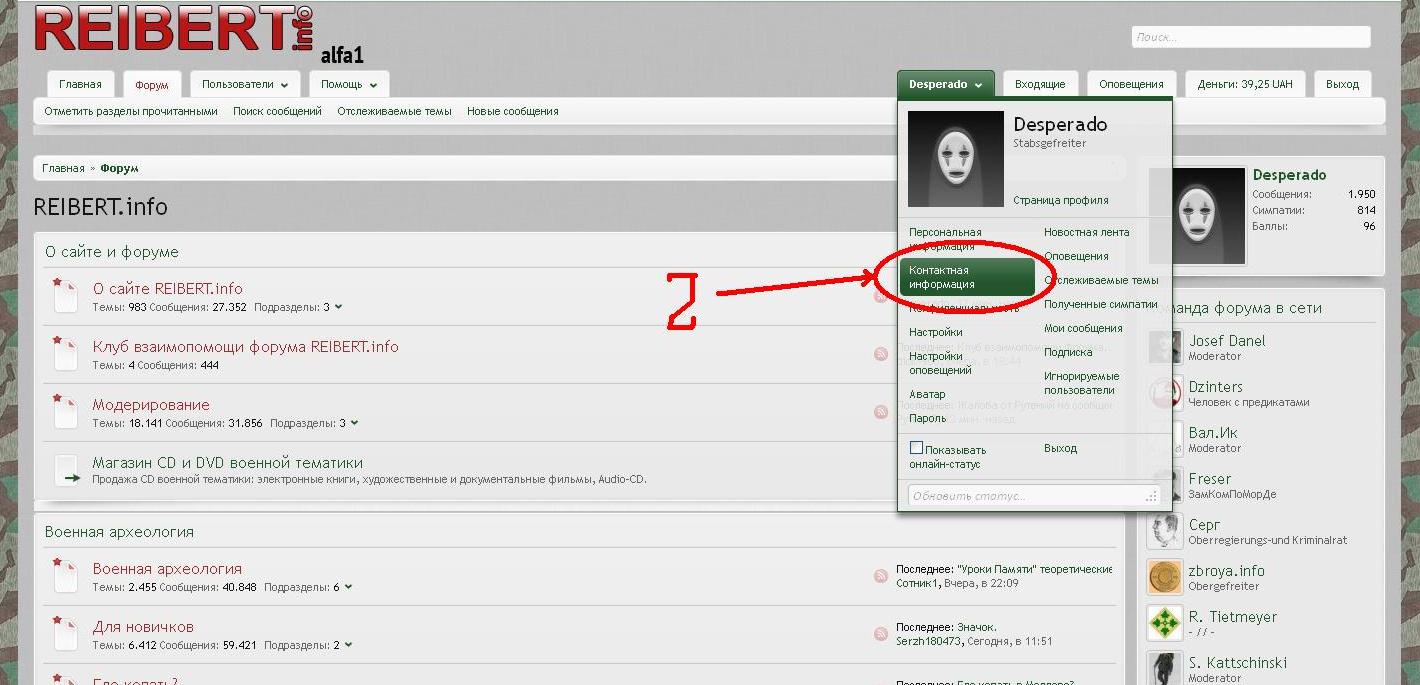Open the Входящие tab
1420x685 pixels.
pos(1040,85)
